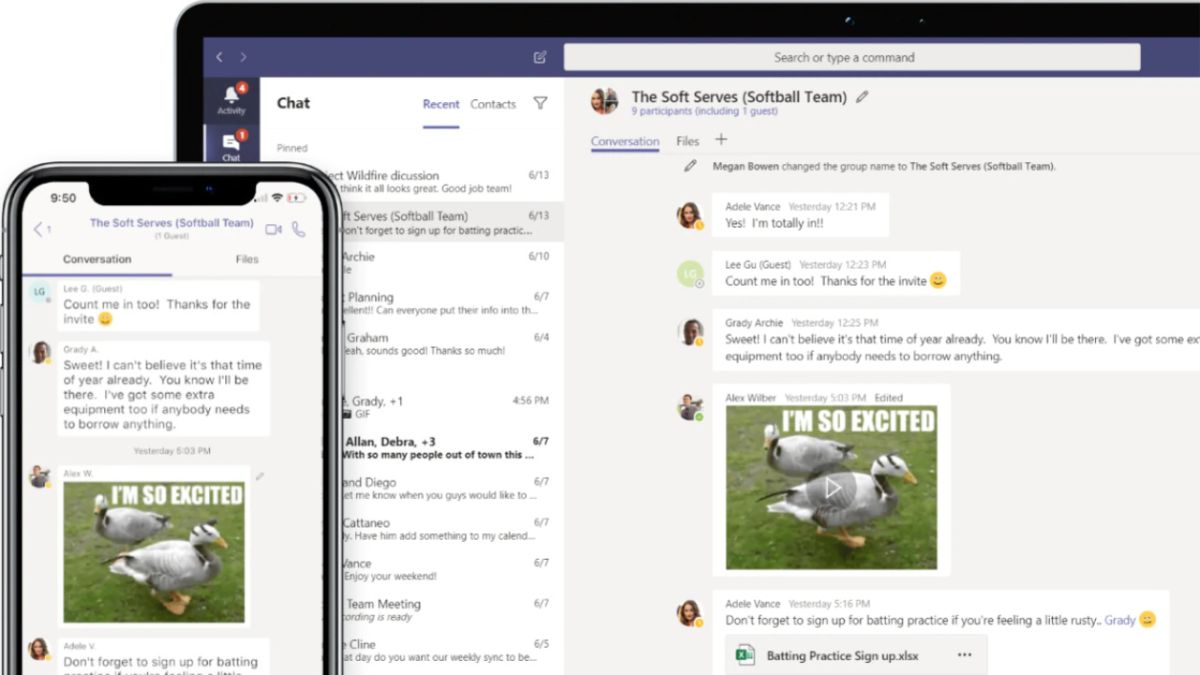Open Batting Practice Sign up.xlsx attachment

point(842,656)
